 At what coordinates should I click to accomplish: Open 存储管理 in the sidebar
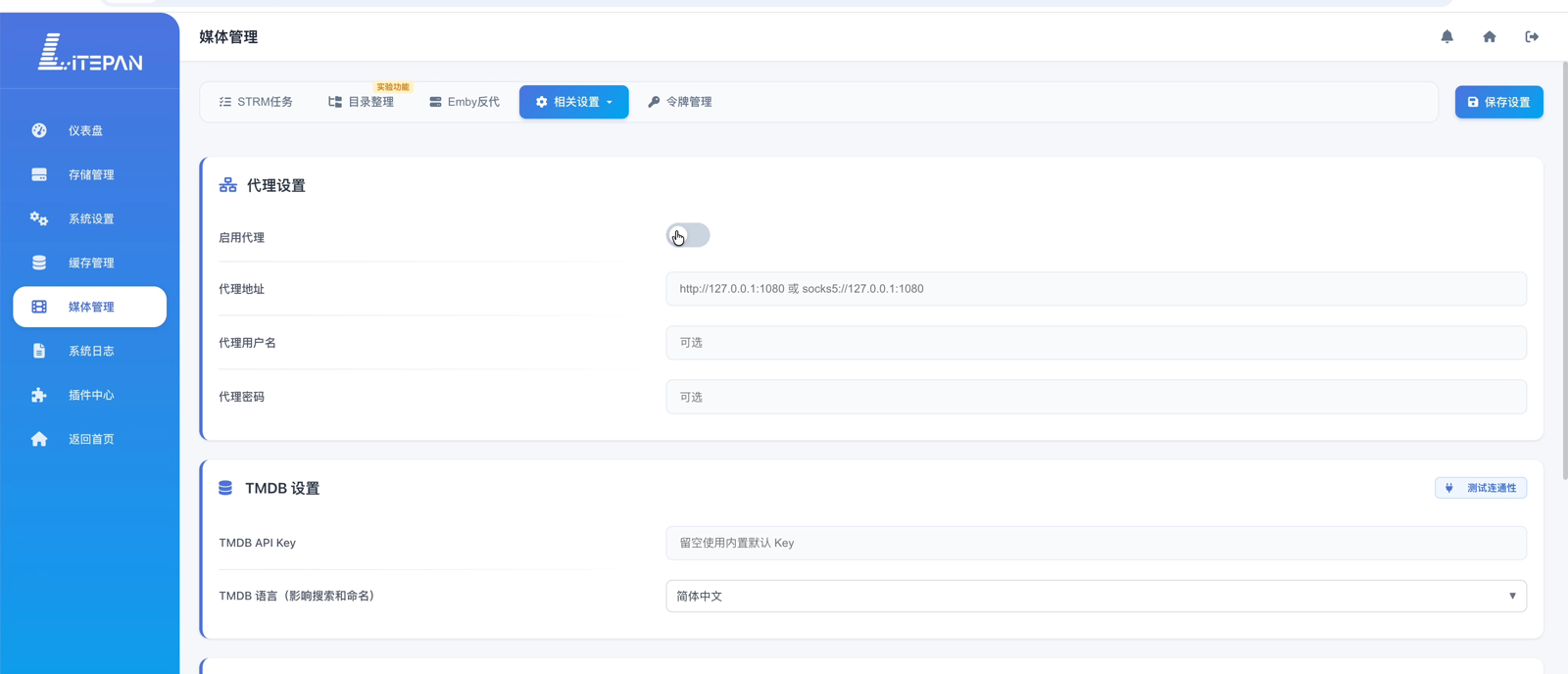tap(90, 174)
